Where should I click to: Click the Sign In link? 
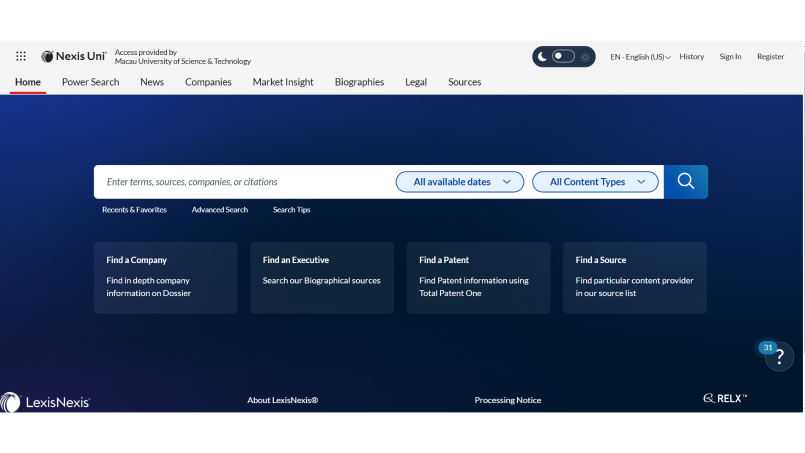point(730,57)
